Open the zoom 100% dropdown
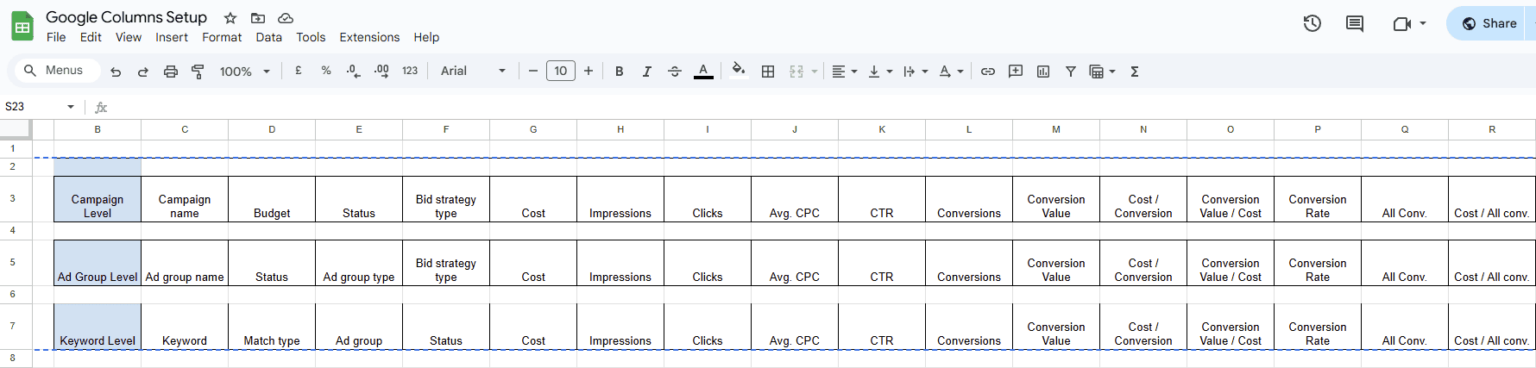 [245, 71]
